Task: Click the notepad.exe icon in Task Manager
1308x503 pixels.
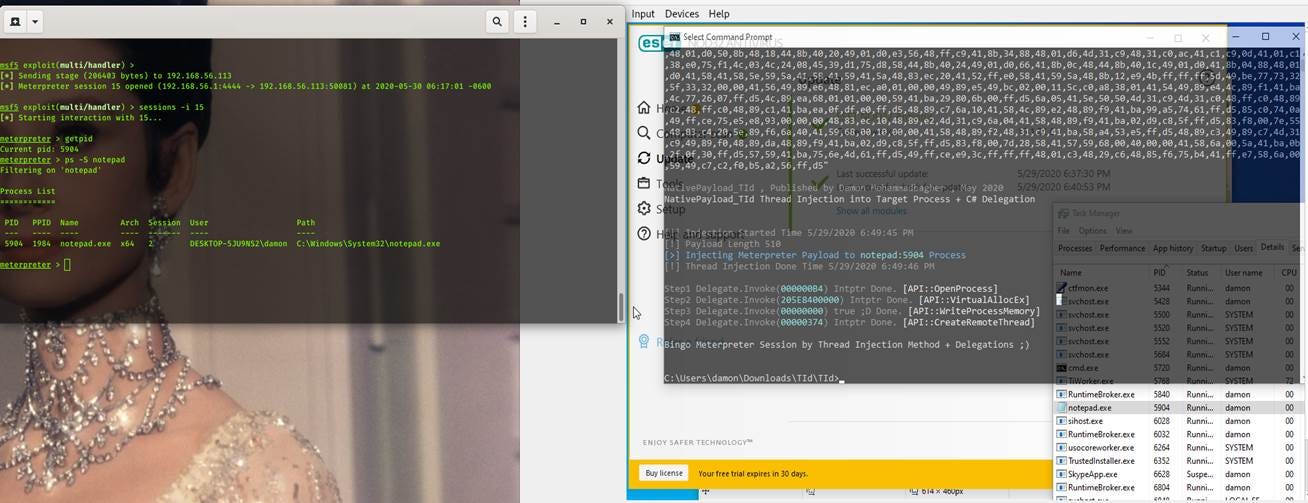Action: point(1061,408)
